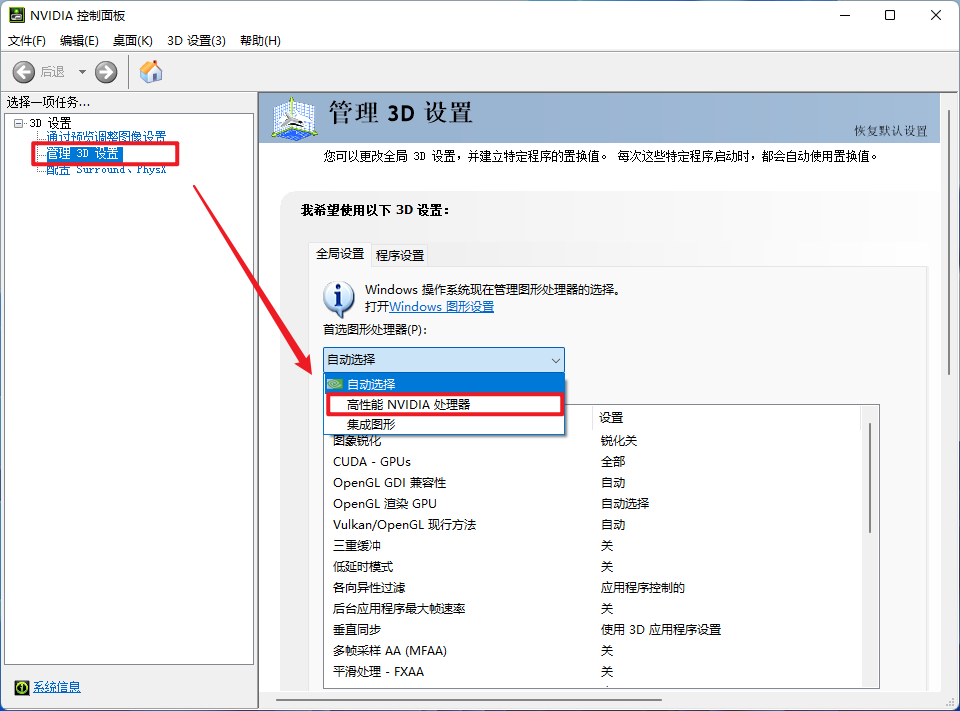Minimize the NVIDIA control panel window

(x=846, y=15)
